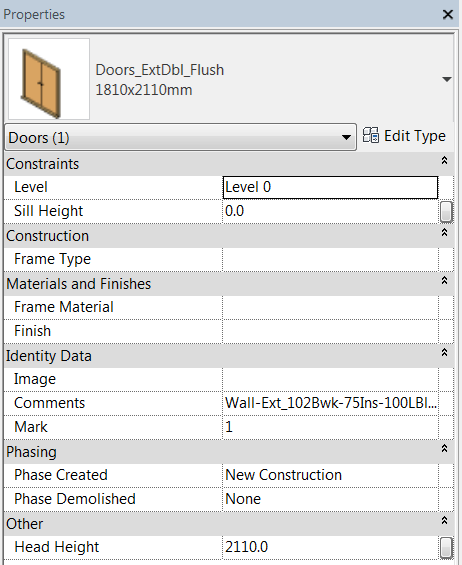Click the Comments value field
This screenshot has width=462, height=565.
click(330, 403)
